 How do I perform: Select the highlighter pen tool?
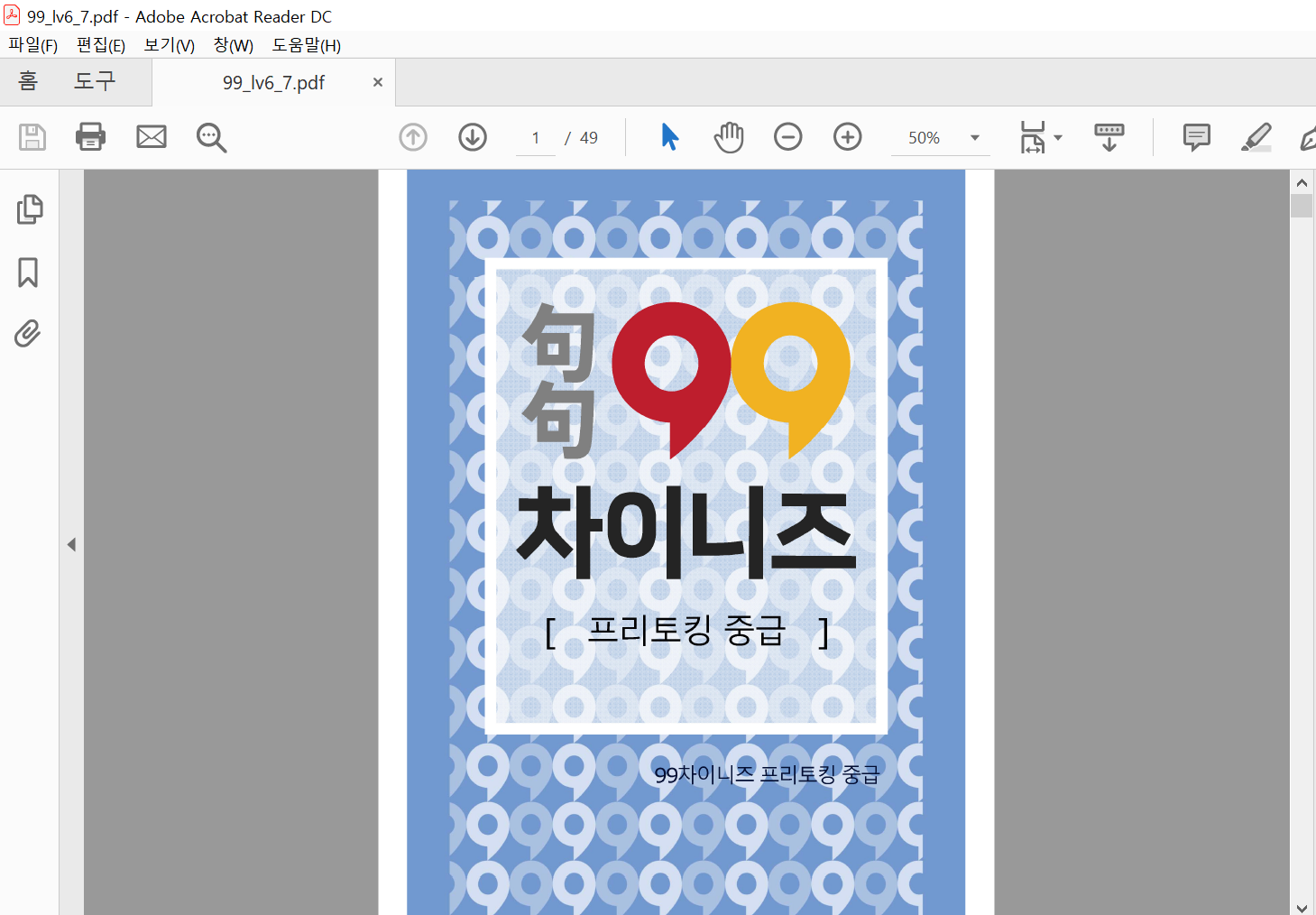click(x=1256, y=137)
